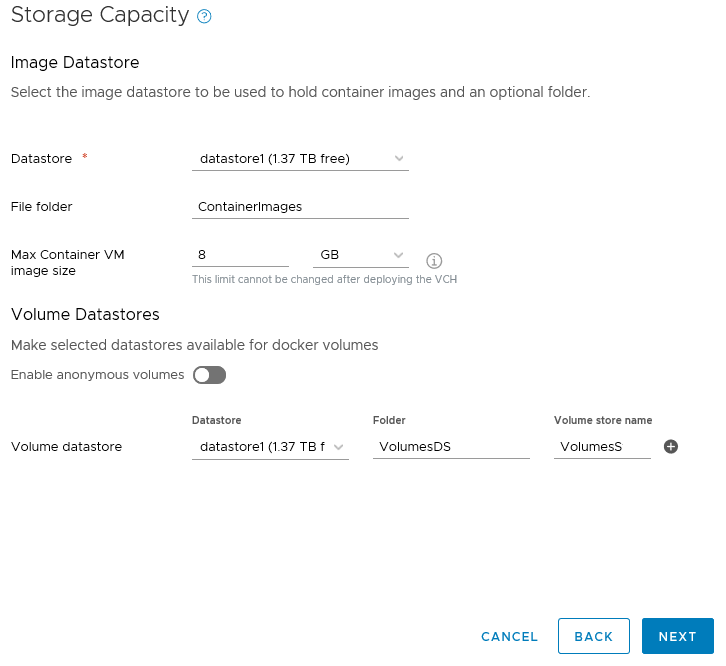This screenshot has height=666, width=726.
Task: Click the 'File folder' label
Action: tap(42, 207)
